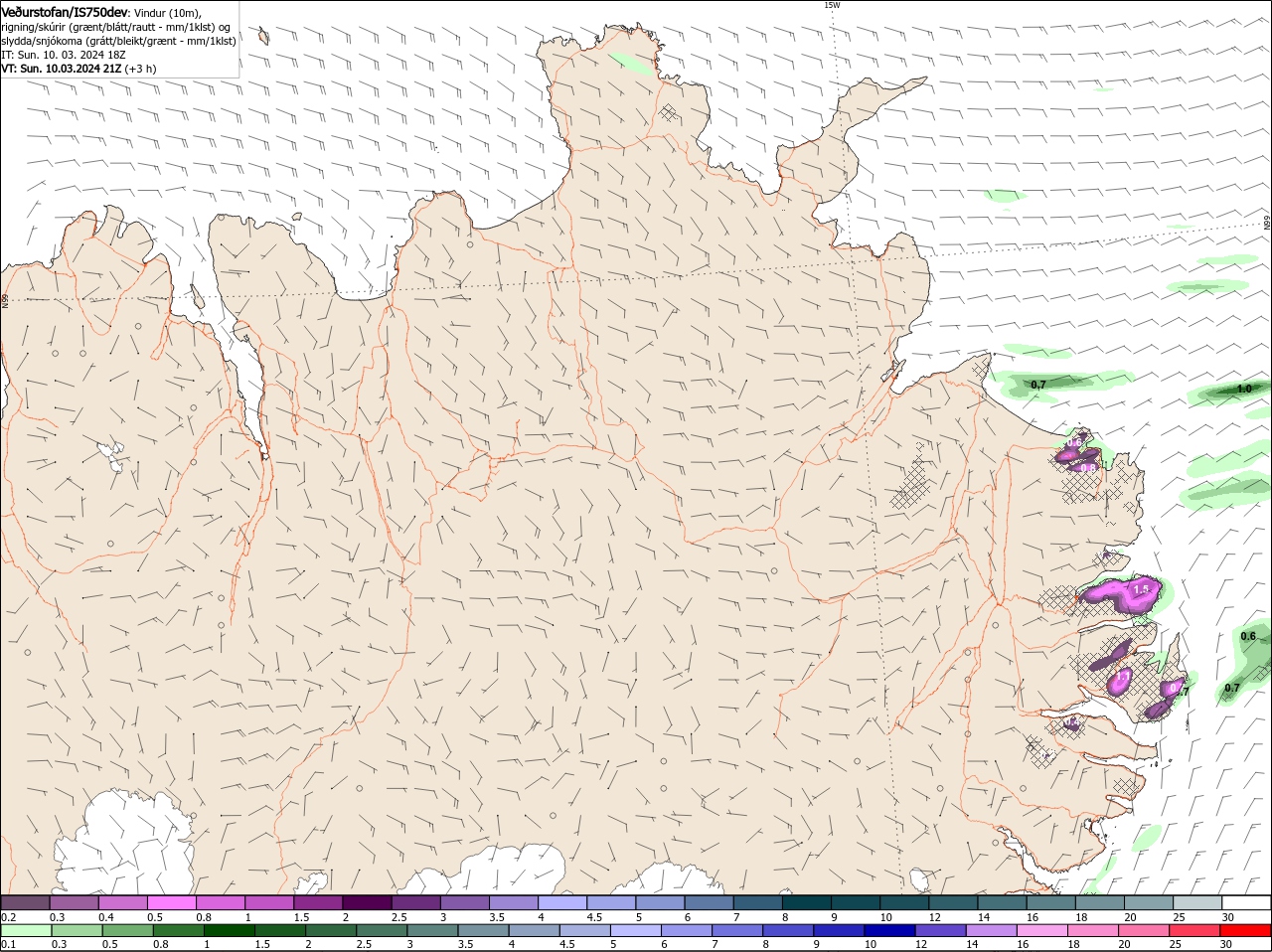Pick the top-scale swatch above 1
1272x952 pixels.
point(269,902)
